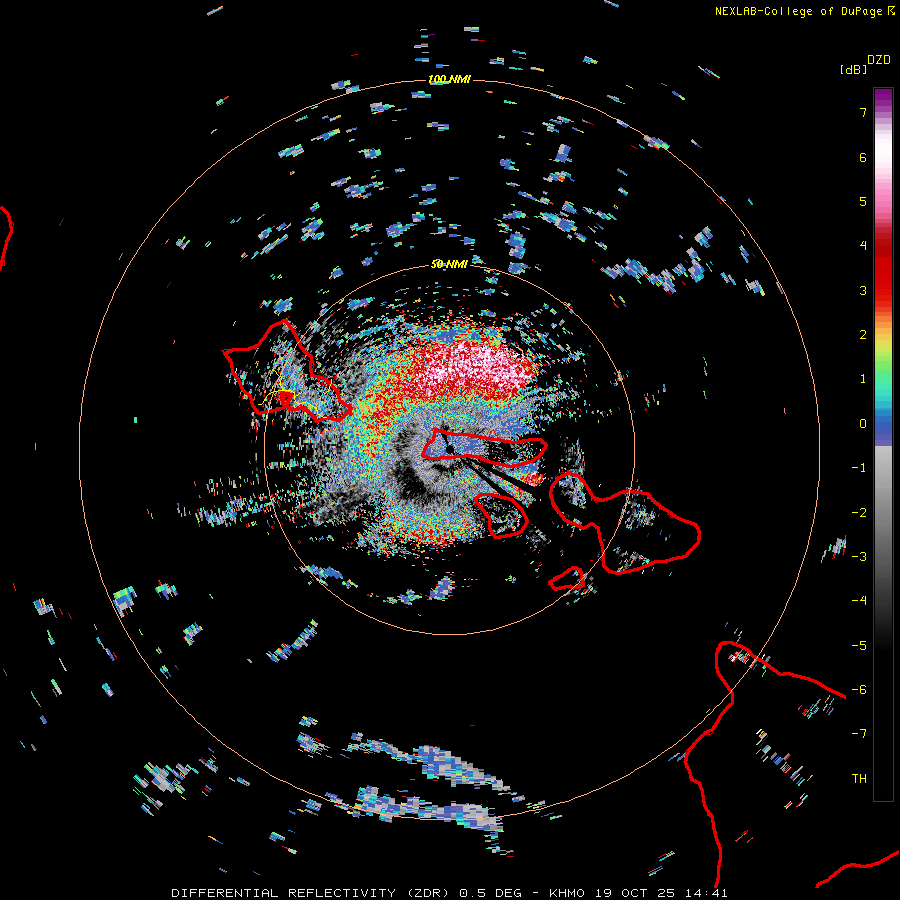Click the 4 value on color scale
The width and height of the screenshot is (900, 900).
click(x=863, y=246)
